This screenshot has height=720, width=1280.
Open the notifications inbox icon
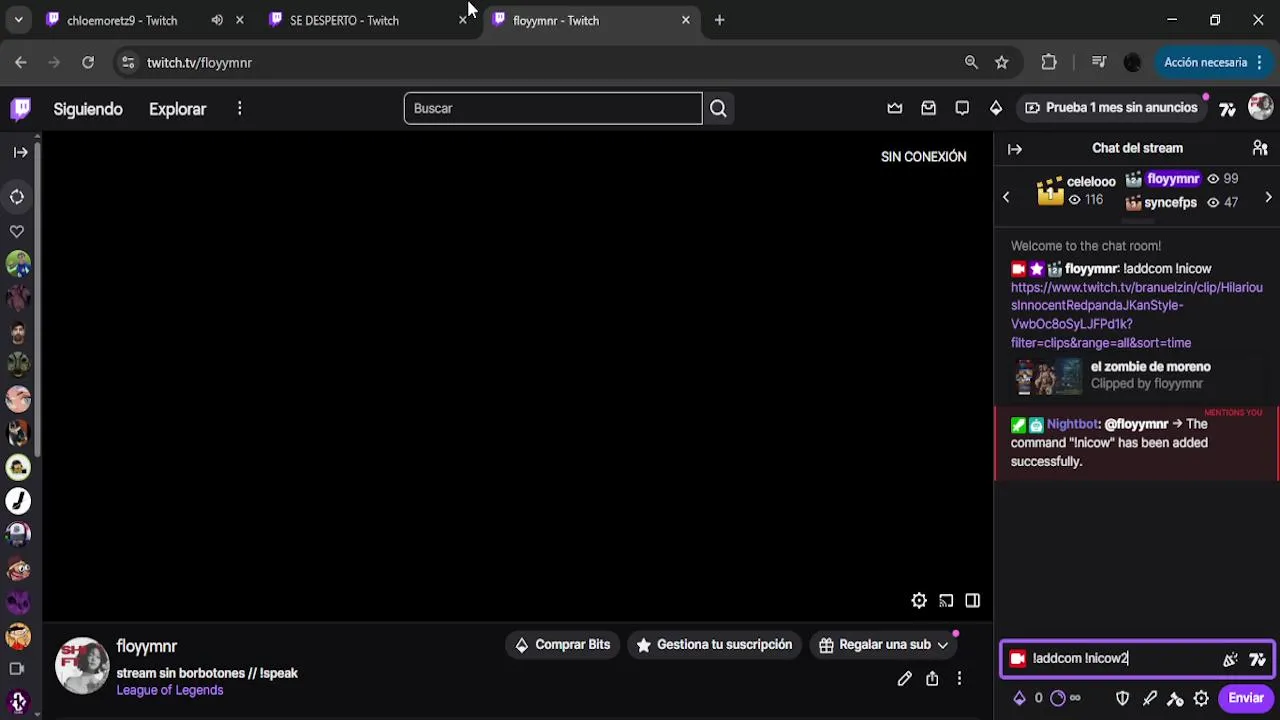(928, 108)
